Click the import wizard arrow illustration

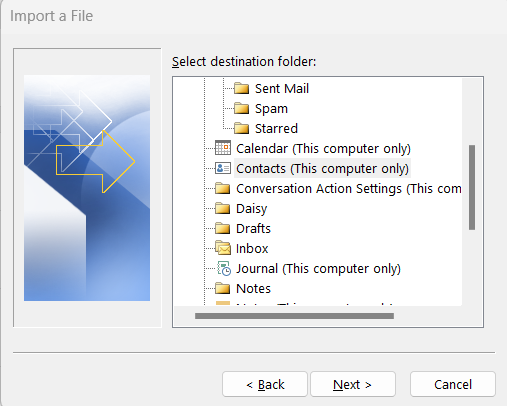tap(87, 188)
